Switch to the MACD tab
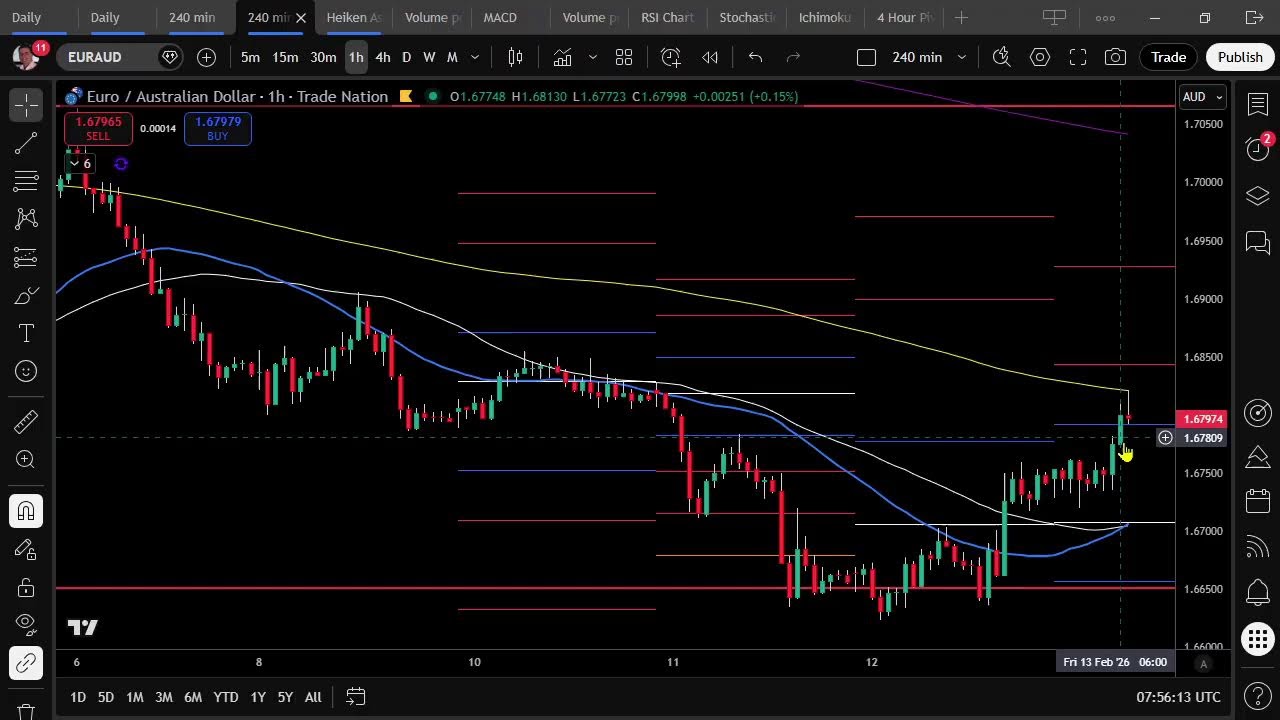This screenshot has width=1280, height=720. coord(500,17)
